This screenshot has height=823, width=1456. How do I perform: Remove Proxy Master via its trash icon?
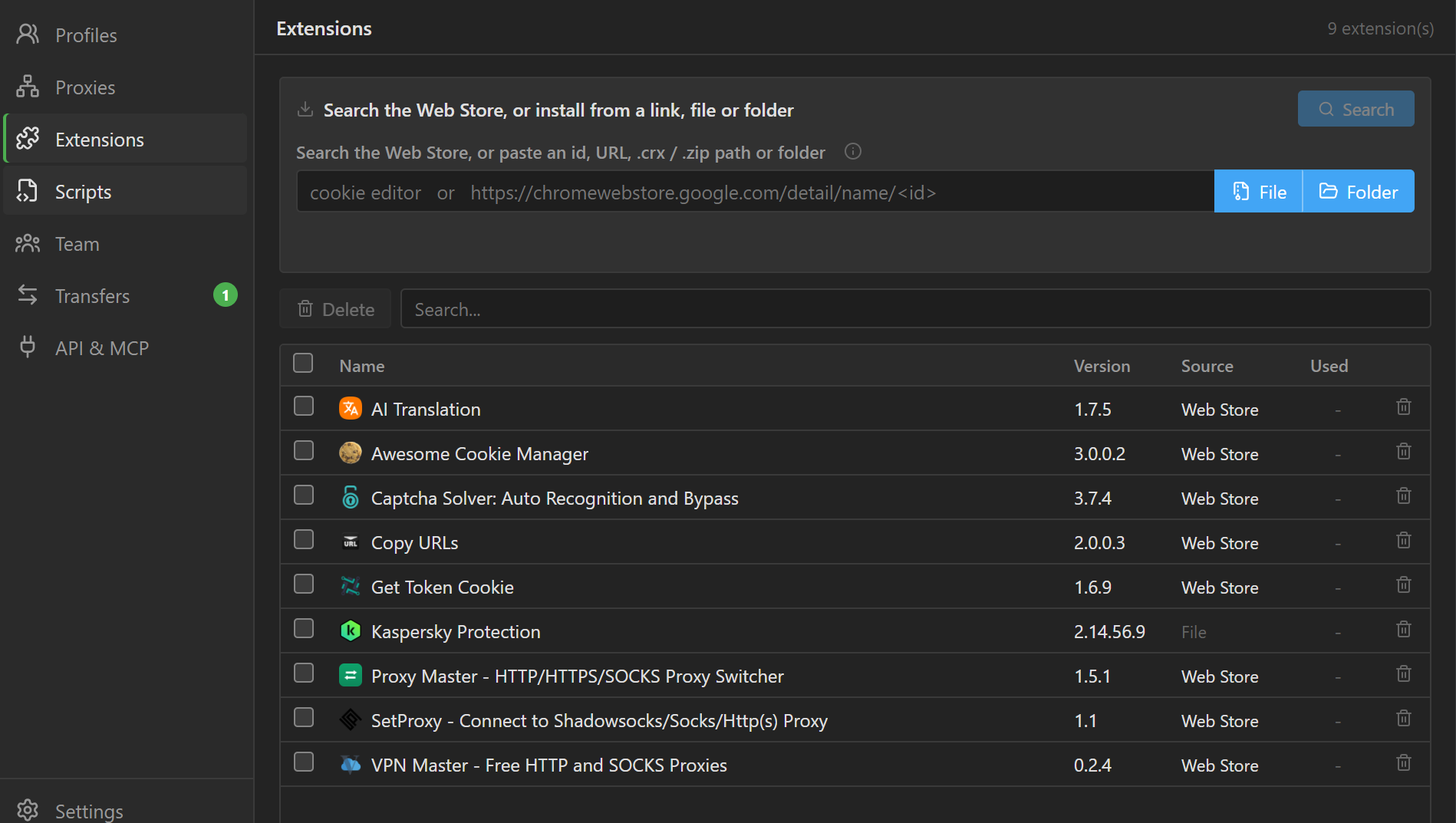click(x=1403, y=674)
